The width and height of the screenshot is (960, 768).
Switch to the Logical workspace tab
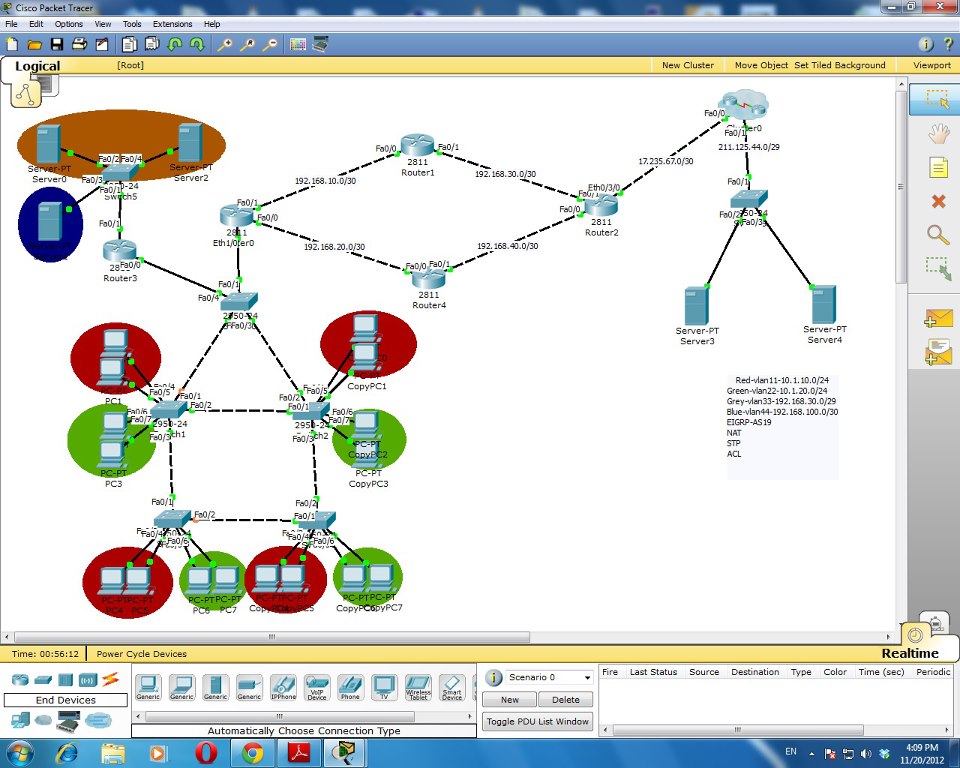tap(37, 66)
